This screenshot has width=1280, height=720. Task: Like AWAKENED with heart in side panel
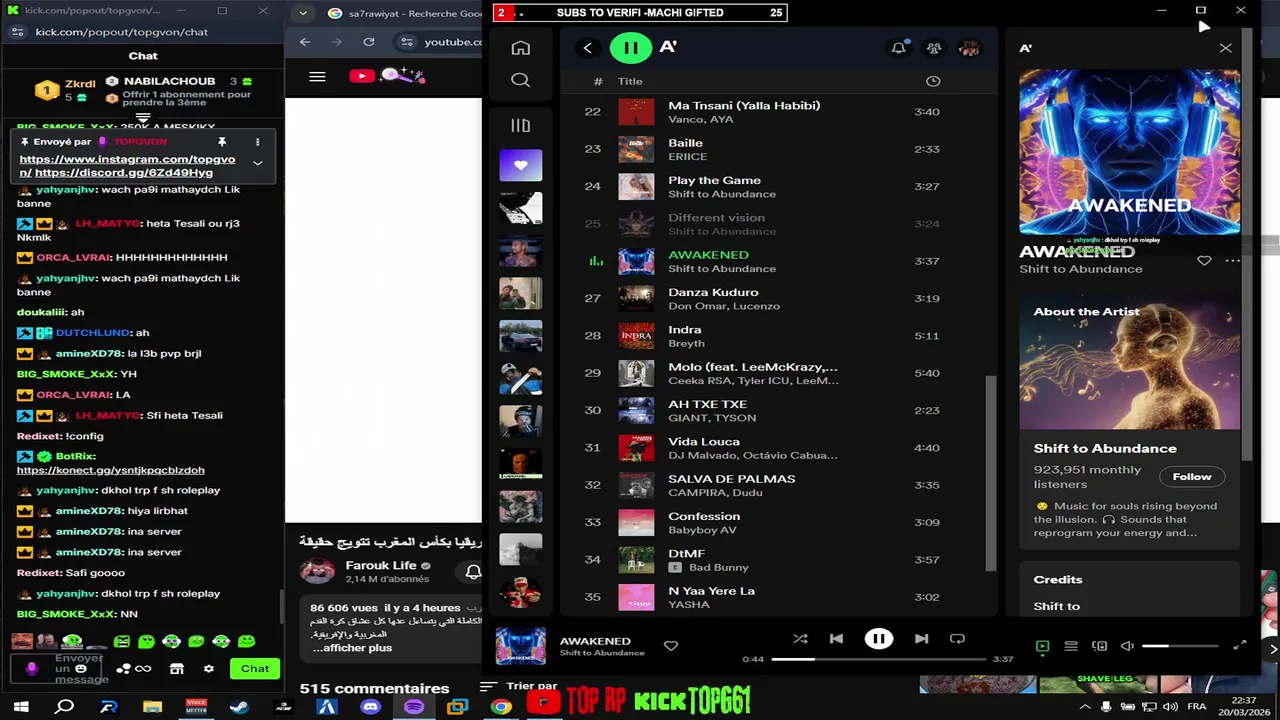point(1204,261)
